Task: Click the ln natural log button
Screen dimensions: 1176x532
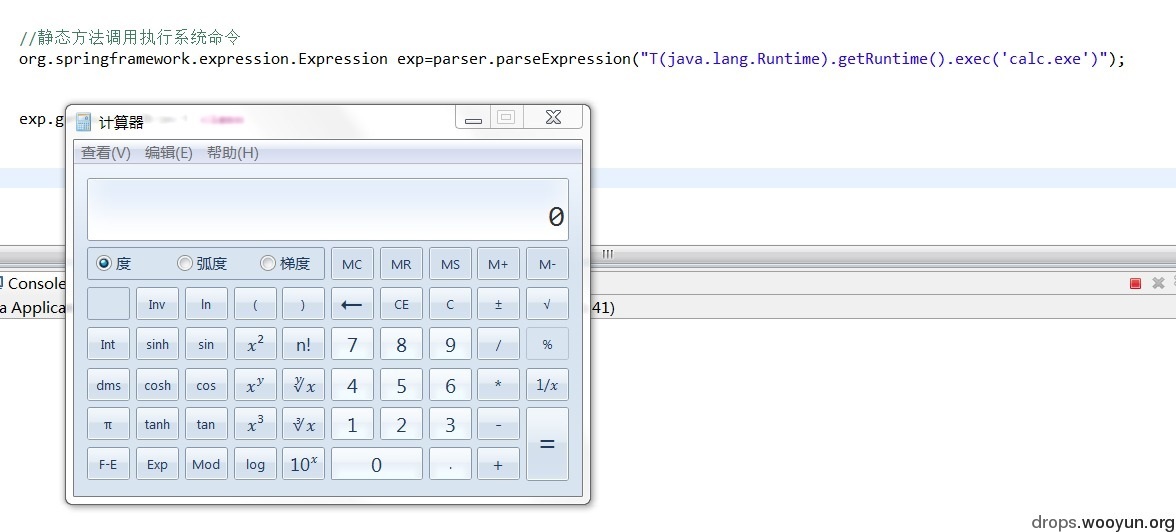Action: point(206,304)
